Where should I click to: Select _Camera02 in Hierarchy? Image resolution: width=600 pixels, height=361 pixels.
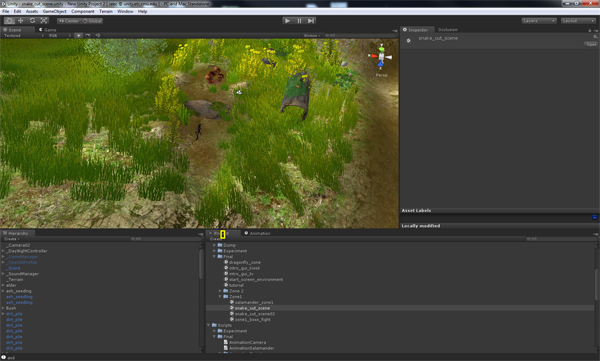click(18, 245)
